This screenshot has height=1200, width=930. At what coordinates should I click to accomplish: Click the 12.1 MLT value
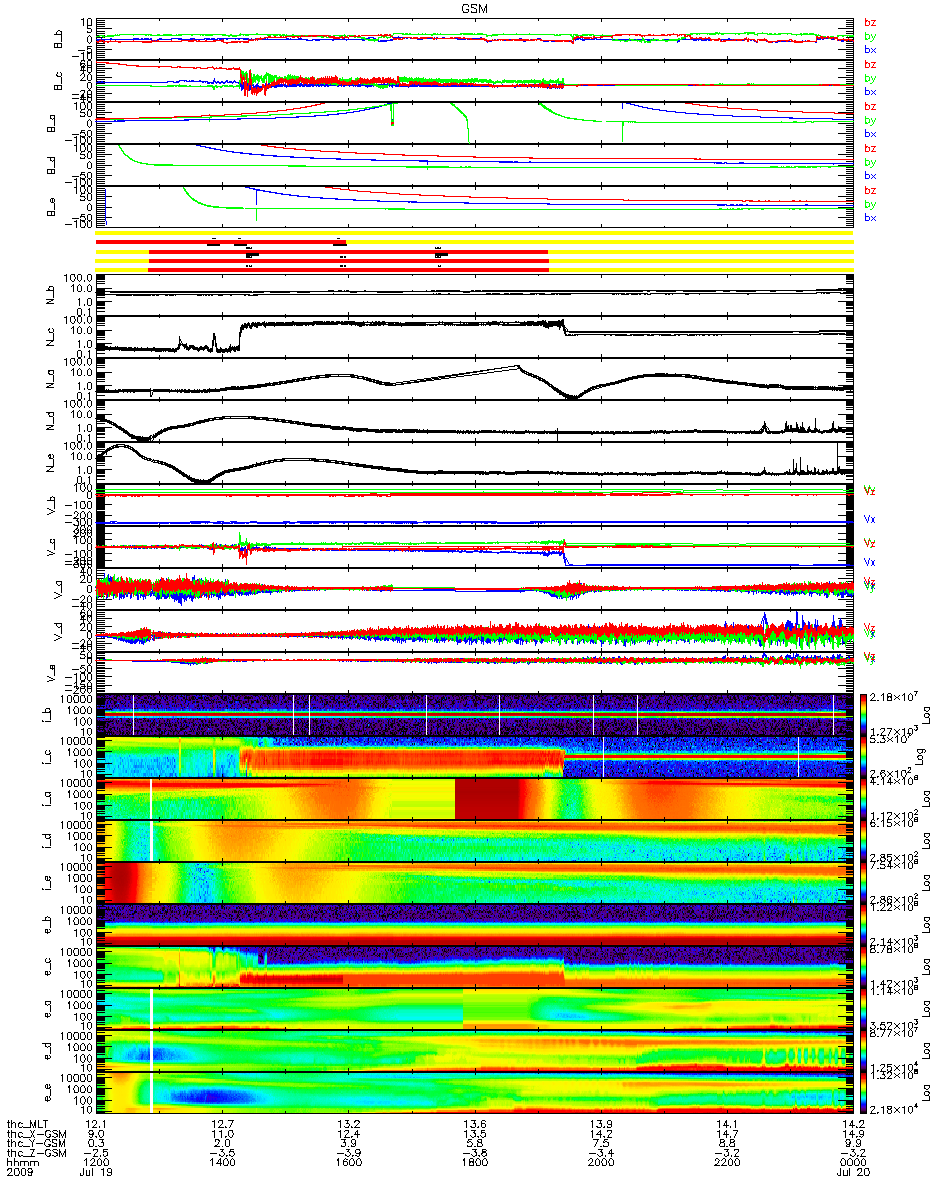(94, 1123)
